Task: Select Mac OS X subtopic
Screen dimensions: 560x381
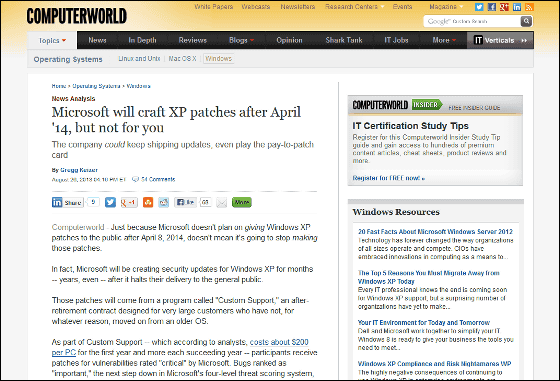Action: 182,59
